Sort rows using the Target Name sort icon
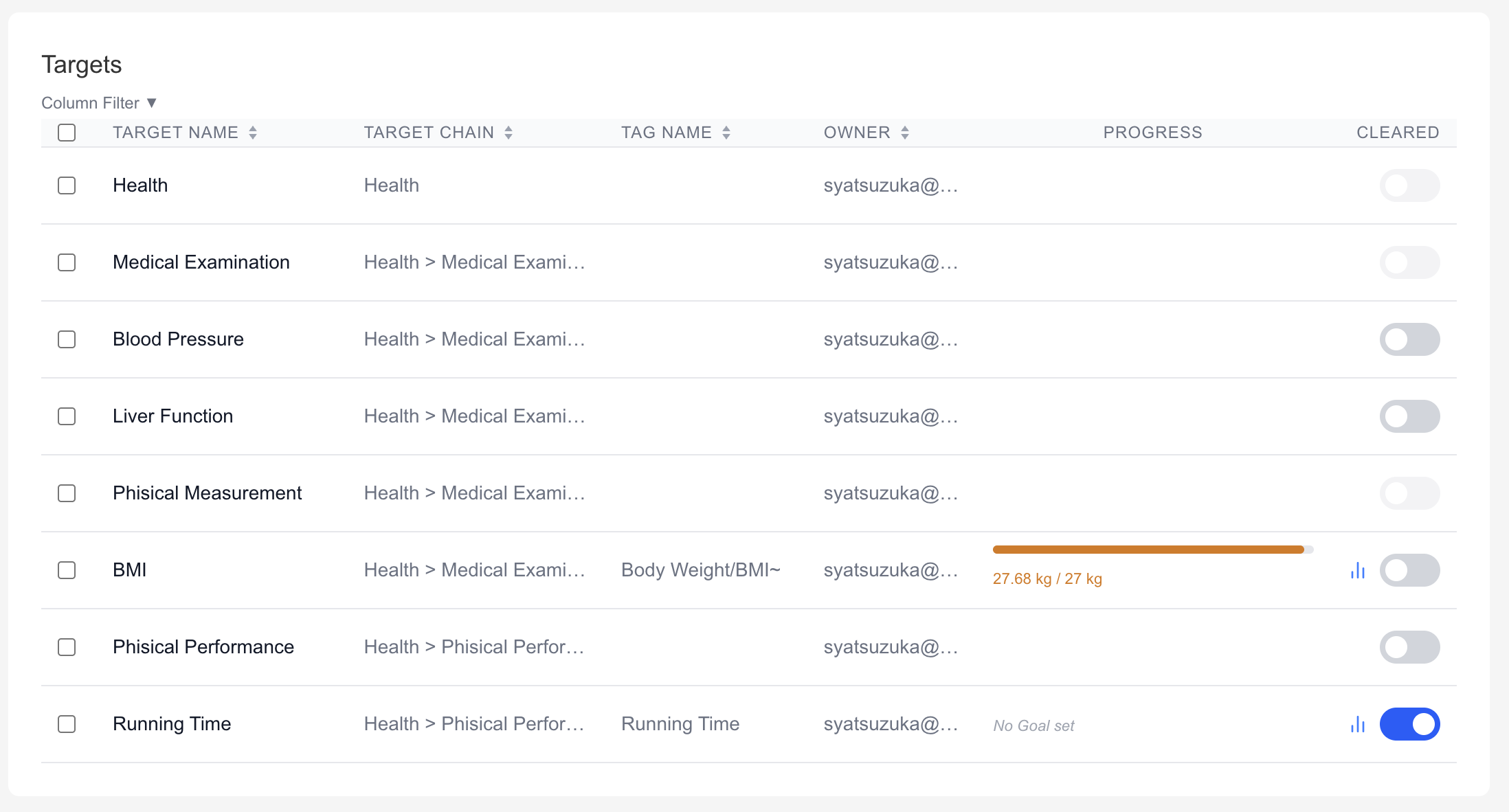Viewport: 1509px width, 812px height. (x=254, y=133)
